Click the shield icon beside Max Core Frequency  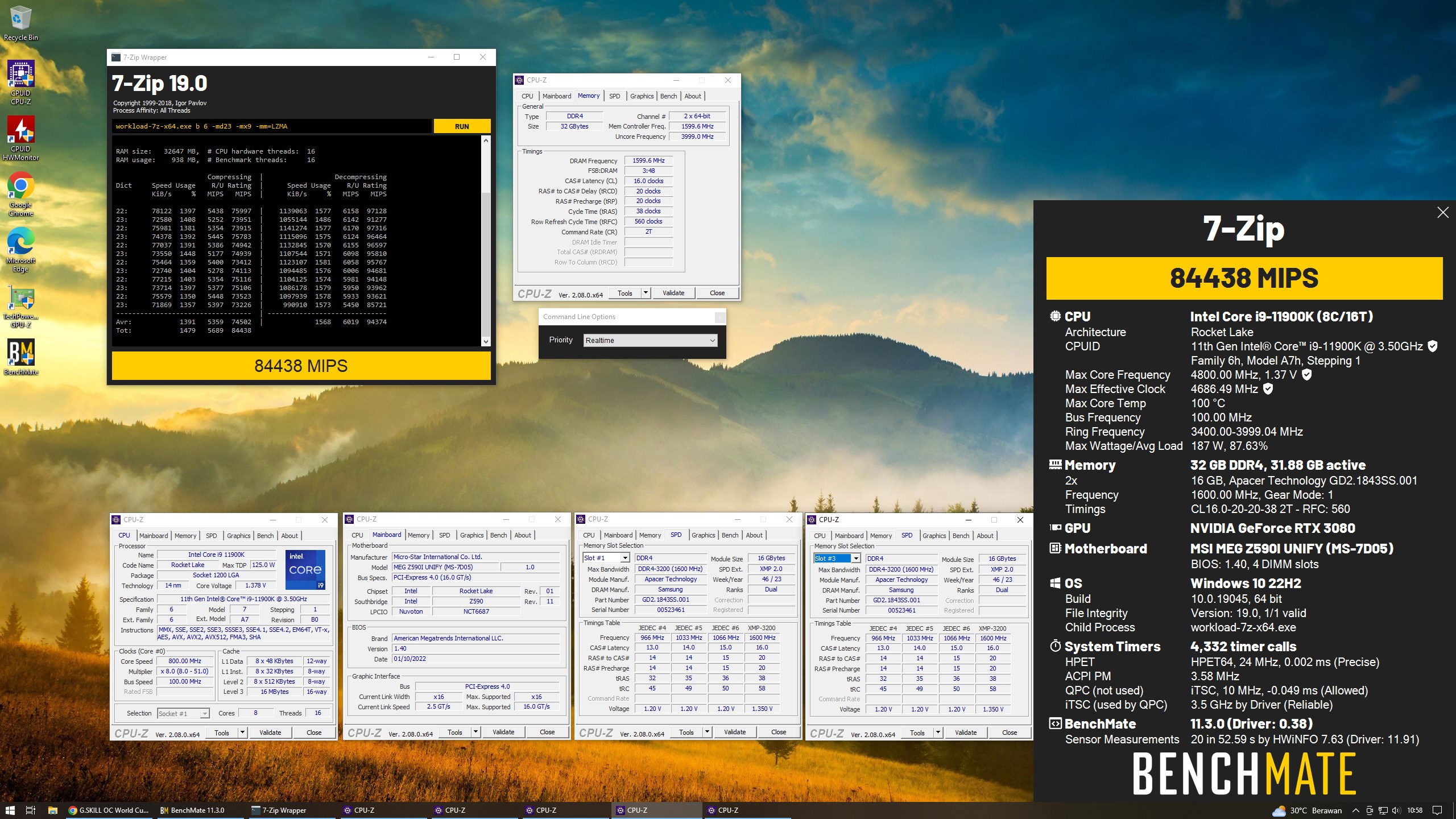coord(1307,374)
